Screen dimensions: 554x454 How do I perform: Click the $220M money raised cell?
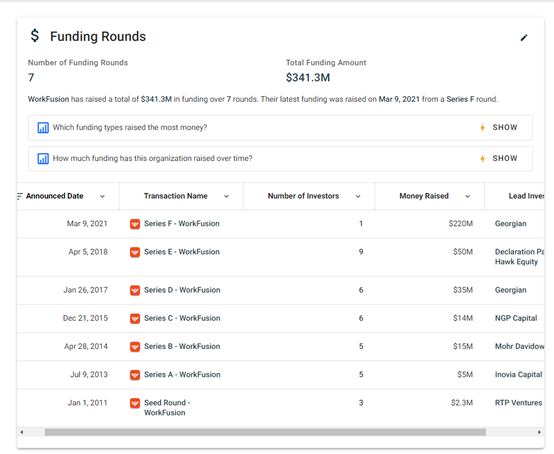coord(461,224)
